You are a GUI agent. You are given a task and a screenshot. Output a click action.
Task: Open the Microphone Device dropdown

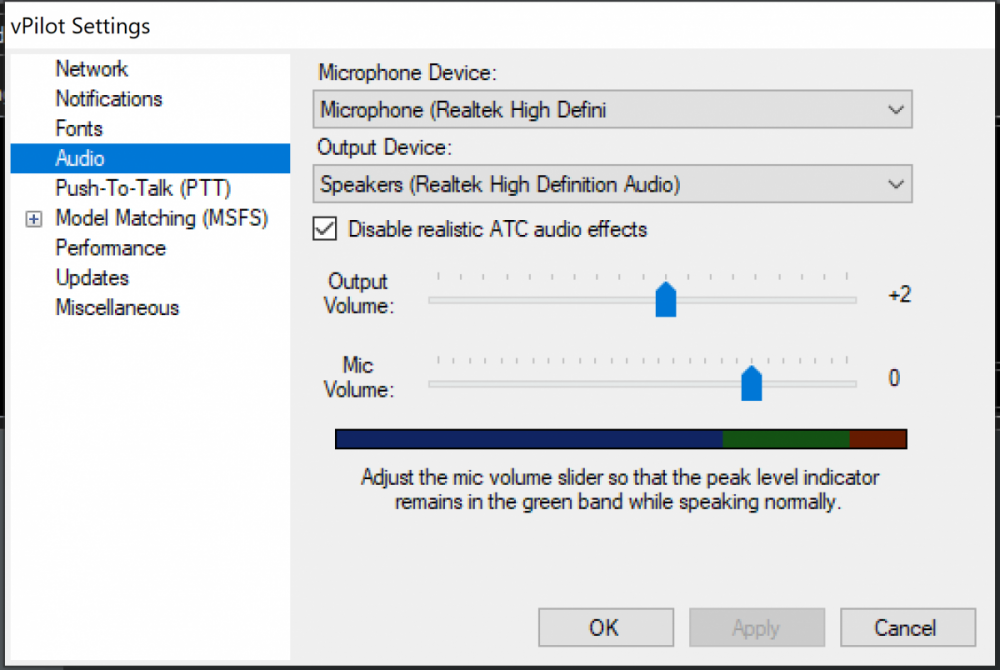[x=612, y=110]
